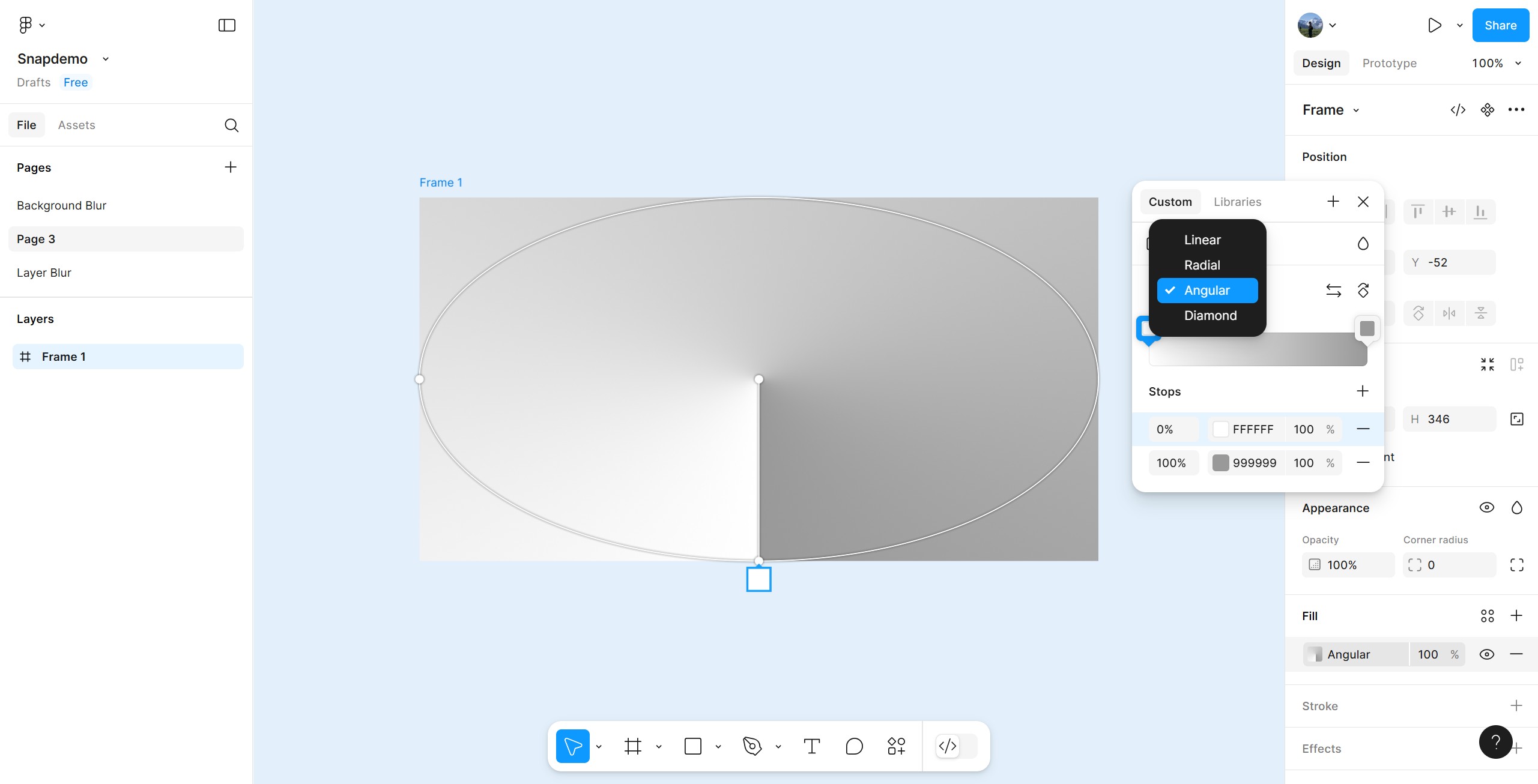Viewport: 1538px width, 784px height.
Task: Click the create component icon
Action: coord(1487,110)
